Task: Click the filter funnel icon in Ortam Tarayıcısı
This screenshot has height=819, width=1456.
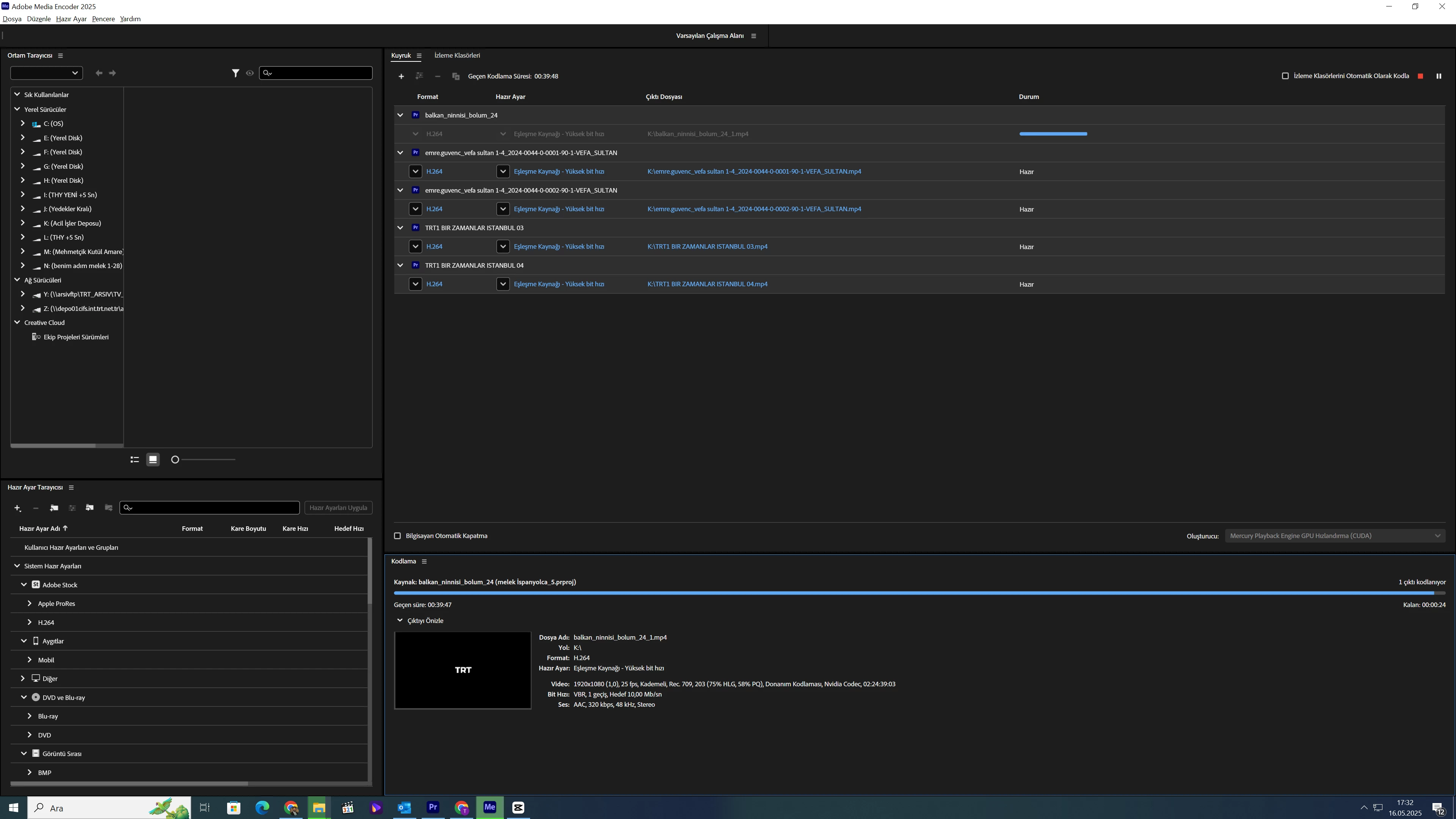Action: [236, 73]
